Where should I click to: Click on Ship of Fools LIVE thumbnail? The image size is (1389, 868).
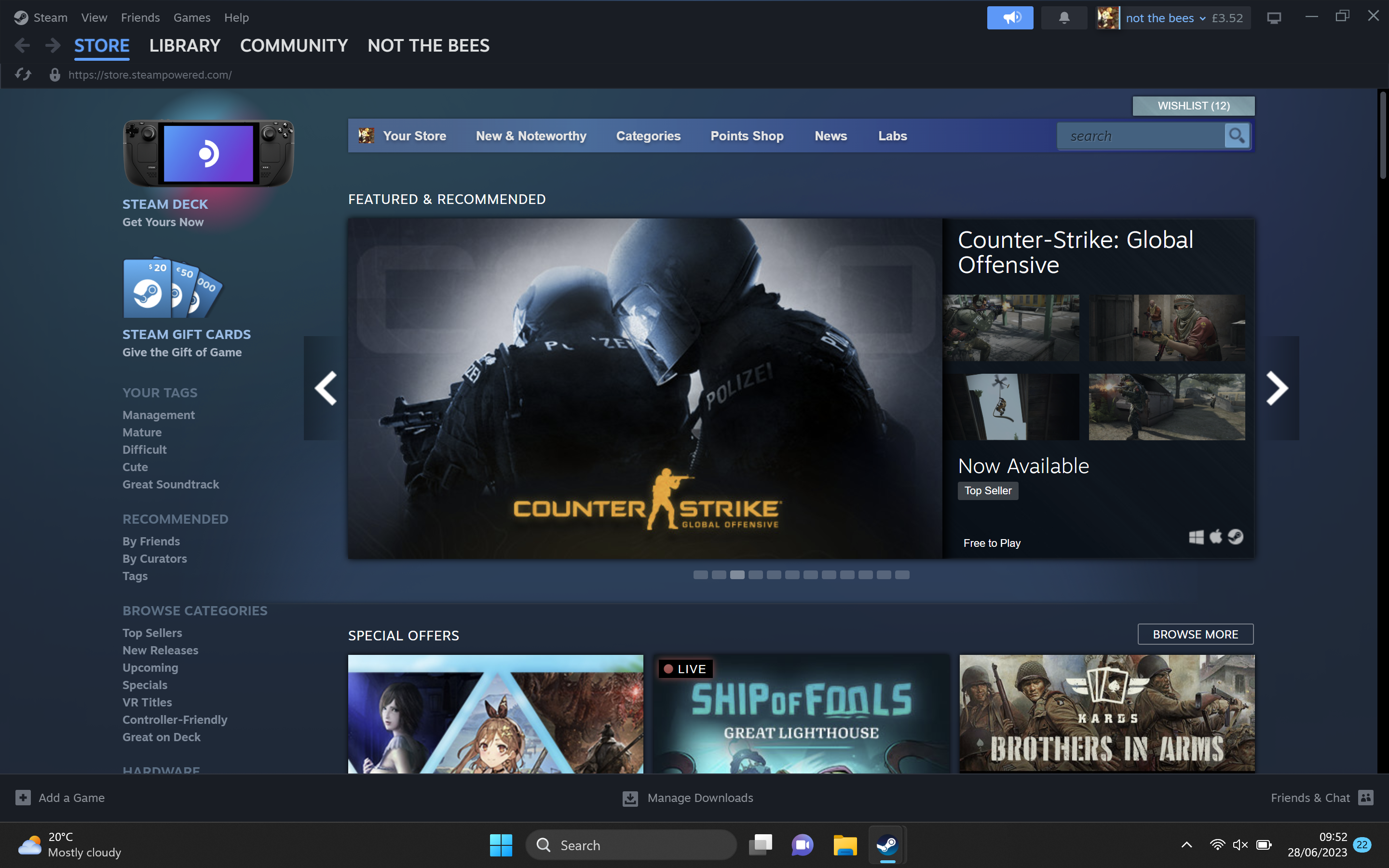coord(800,714)
